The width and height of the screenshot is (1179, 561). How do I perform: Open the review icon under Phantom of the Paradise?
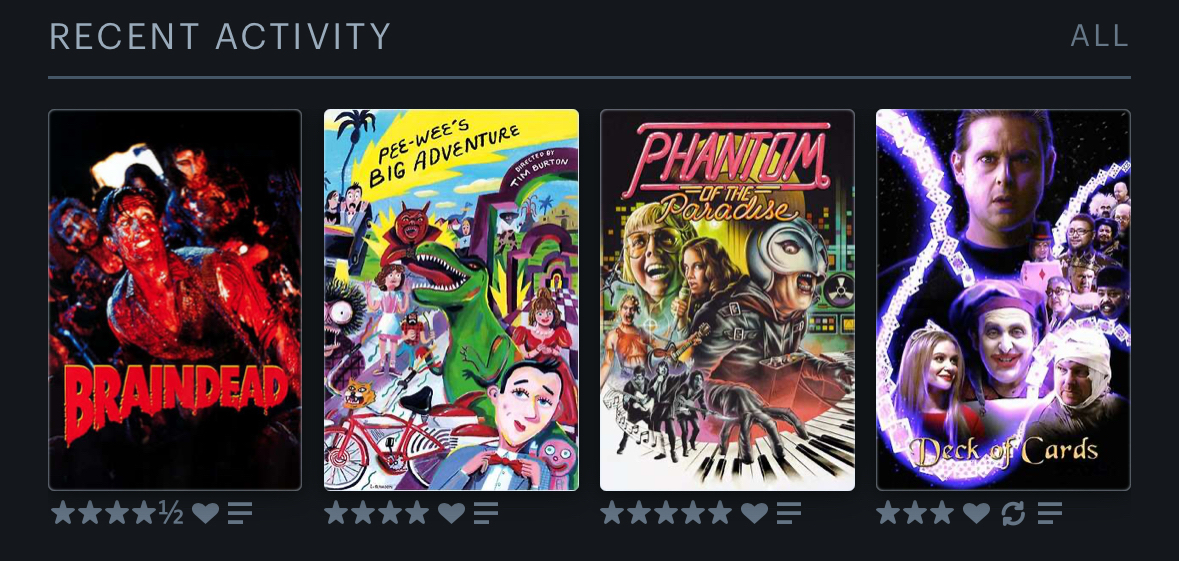point(790,513)
